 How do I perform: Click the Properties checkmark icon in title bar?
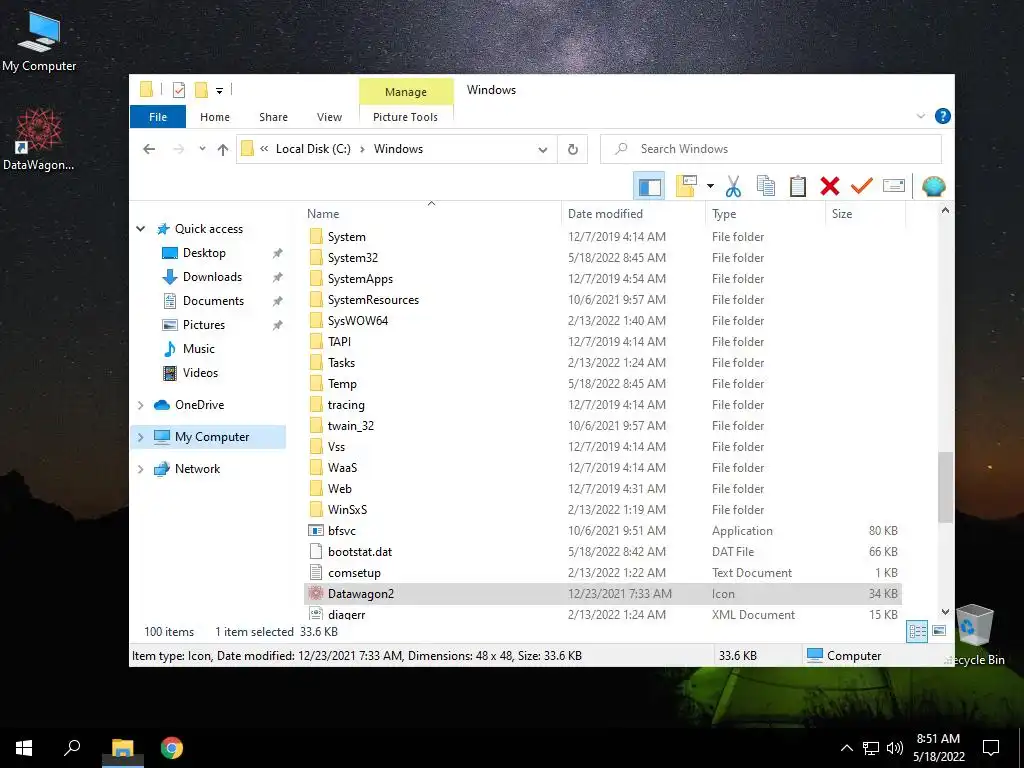(x=178, y=90)
